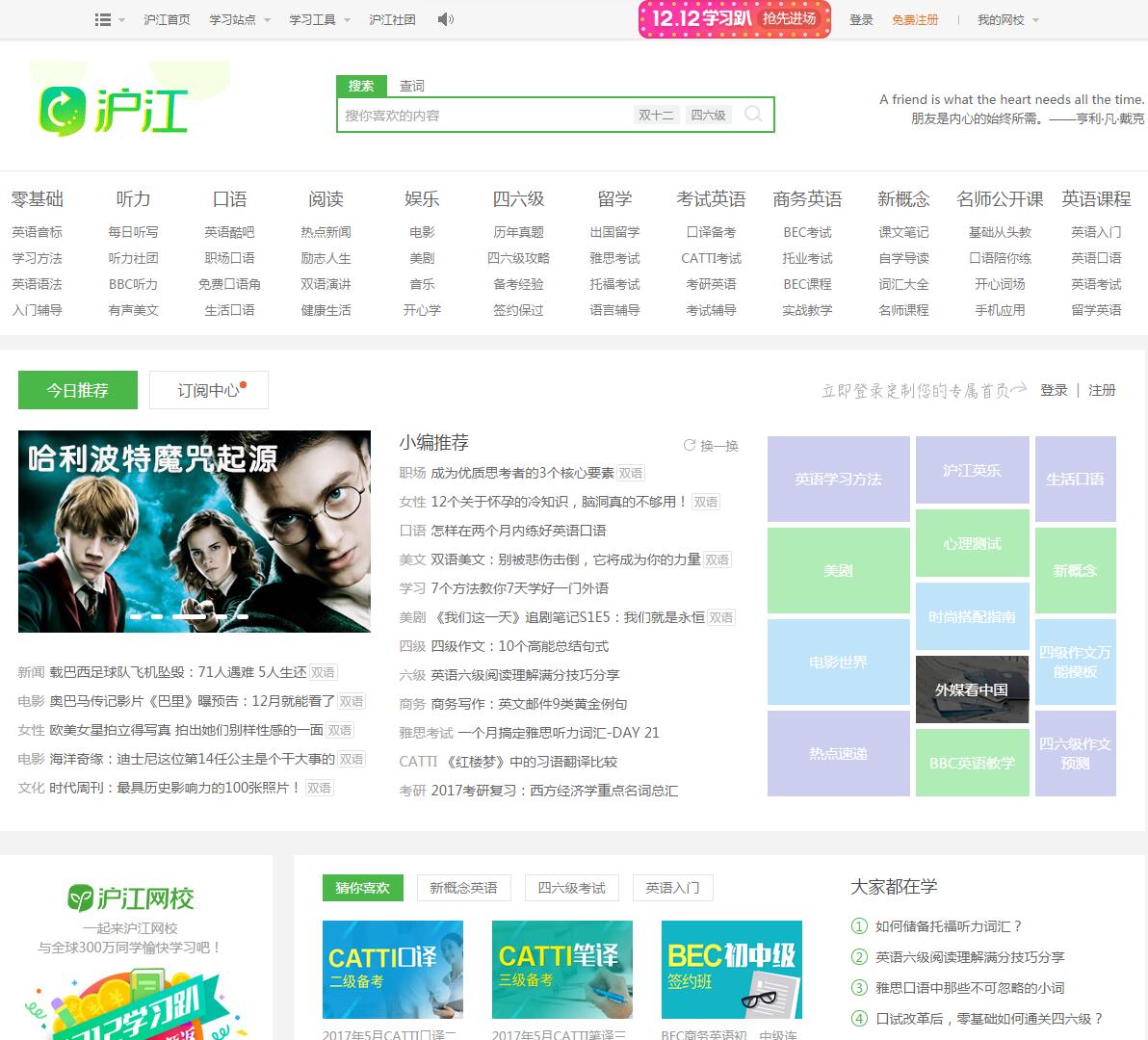This screenshot has height=1040, width=1148.
Task: Click the BBC英语教学 tile
Action: [x=973, y=763]
